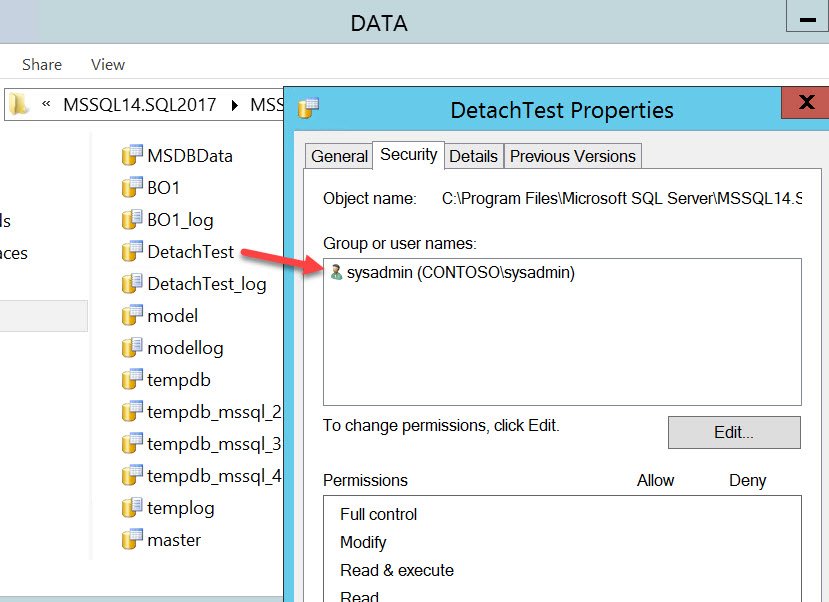Viewport: 829px width, 602px height.
Task: Open the Share ribbon tab
Action: [x=42, y=64]
